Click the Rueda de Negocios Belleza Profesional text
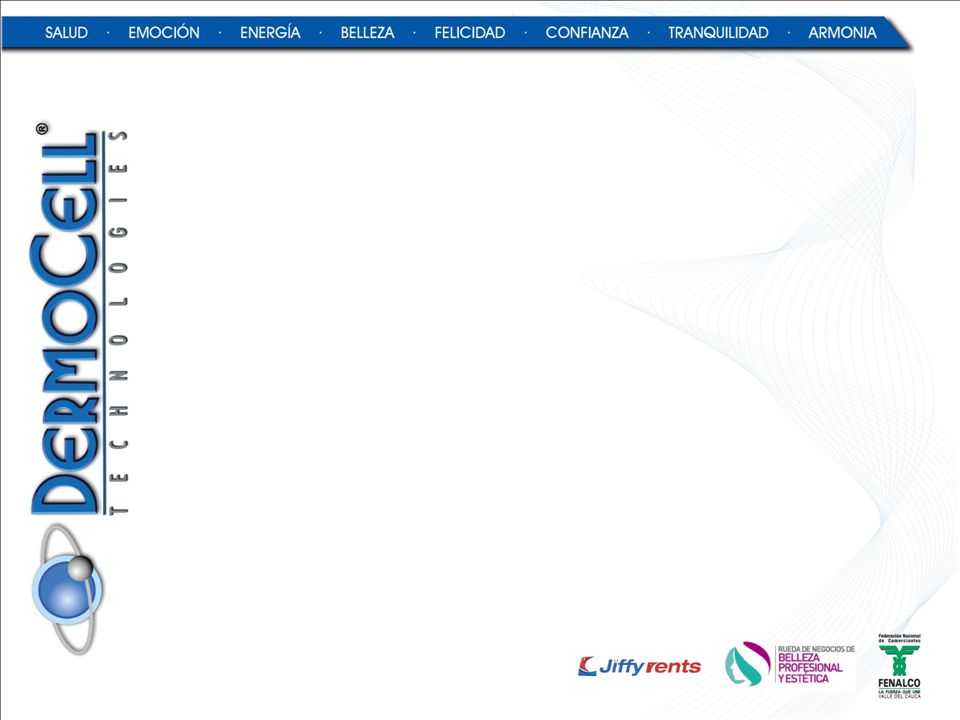 (816, 665)
